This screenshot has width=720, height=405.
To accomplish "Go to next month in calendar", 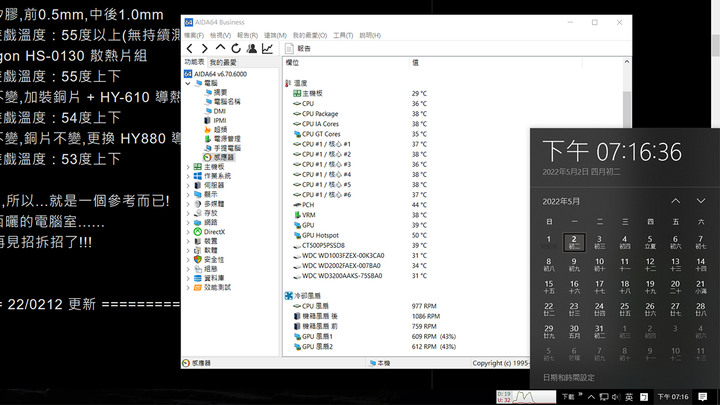I will coord(701,201).
